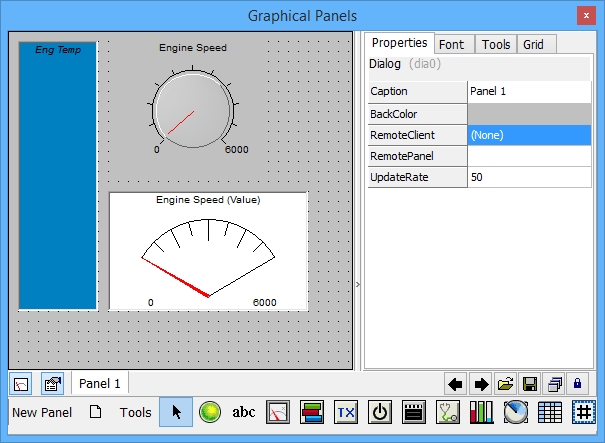
Task: Add a table grid control
Action: tap(550, 412)
